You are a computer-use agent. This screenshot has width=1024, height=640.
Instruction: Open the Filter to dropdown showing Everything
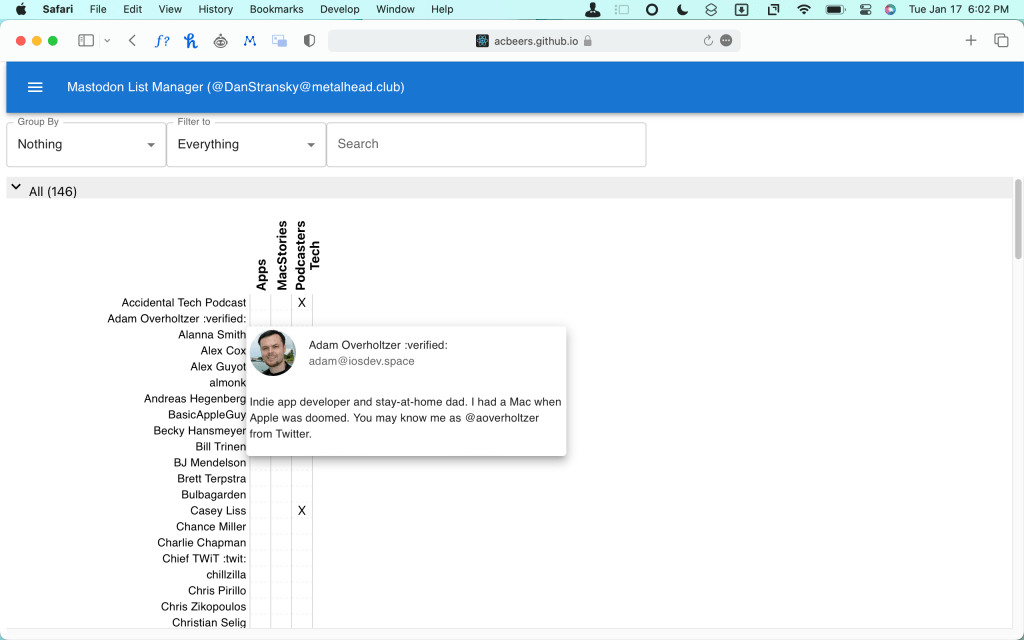[245, 144]
